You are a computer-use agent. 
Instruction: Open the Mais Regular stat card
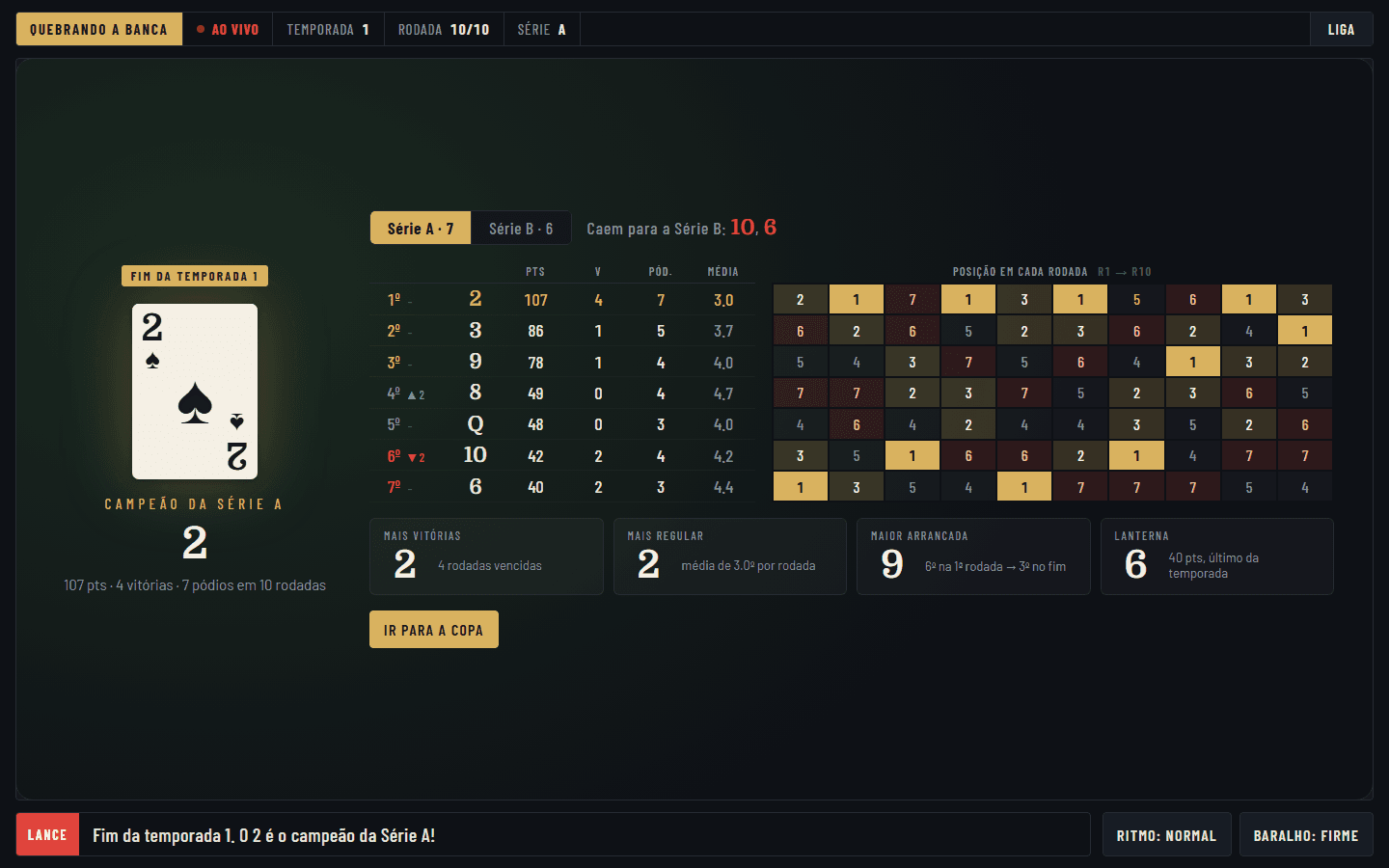pos(730,556)
